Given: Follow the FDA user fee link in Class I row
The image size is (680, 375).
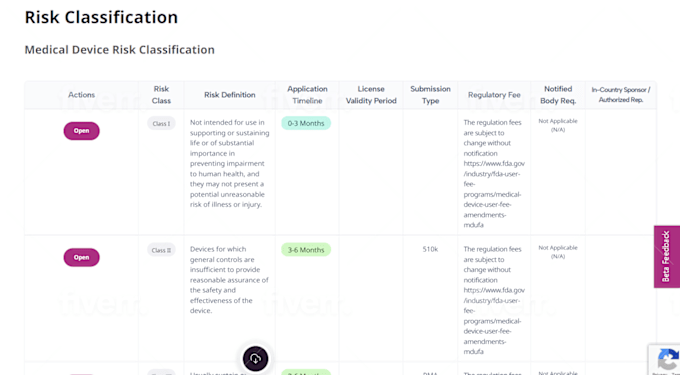Looking at the screenshot, I should (x=494, y=194).
